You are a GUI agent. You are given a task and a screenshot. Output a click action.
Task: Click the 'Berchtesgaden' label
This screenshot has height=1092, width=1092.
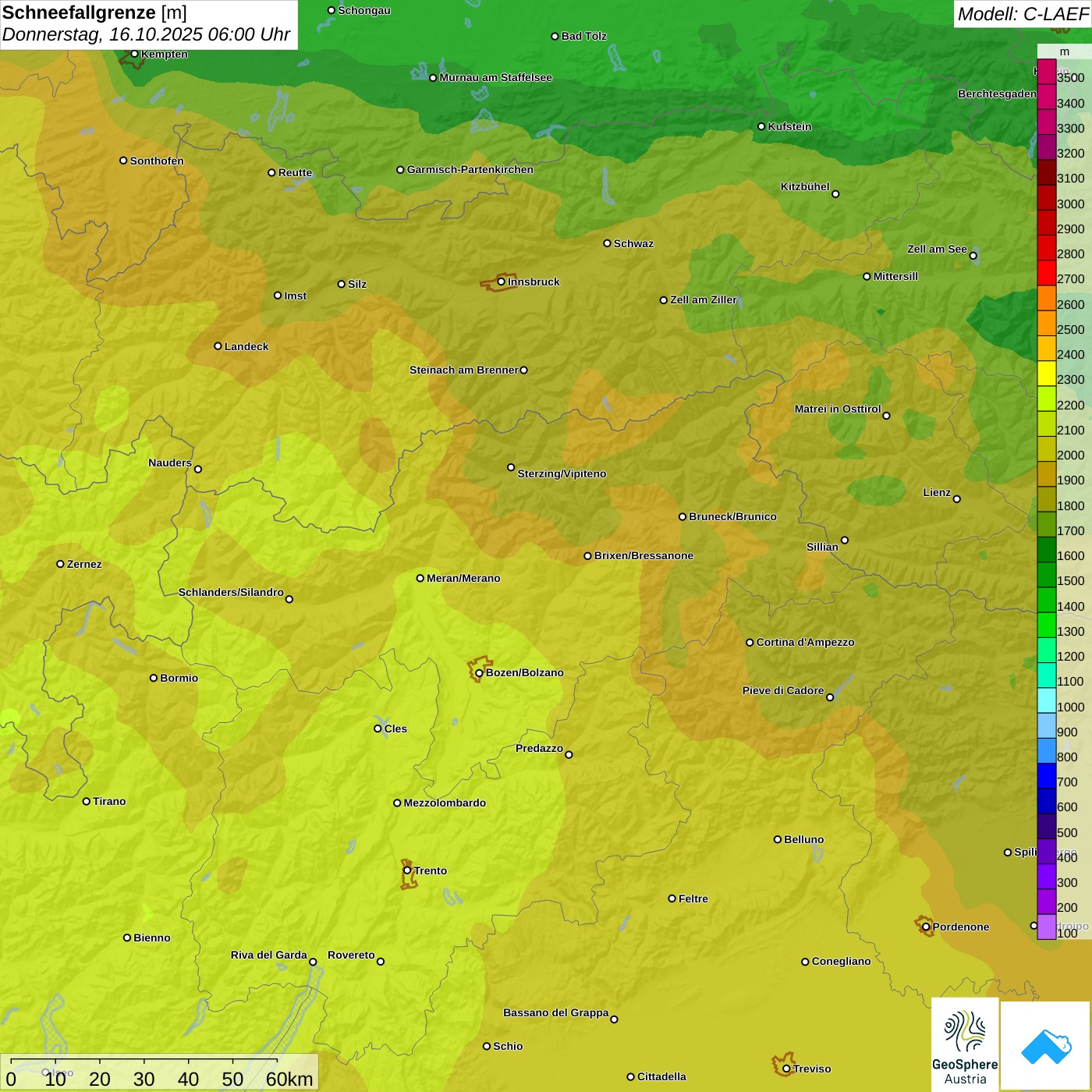pyautogui.click(x=997, y=94)
